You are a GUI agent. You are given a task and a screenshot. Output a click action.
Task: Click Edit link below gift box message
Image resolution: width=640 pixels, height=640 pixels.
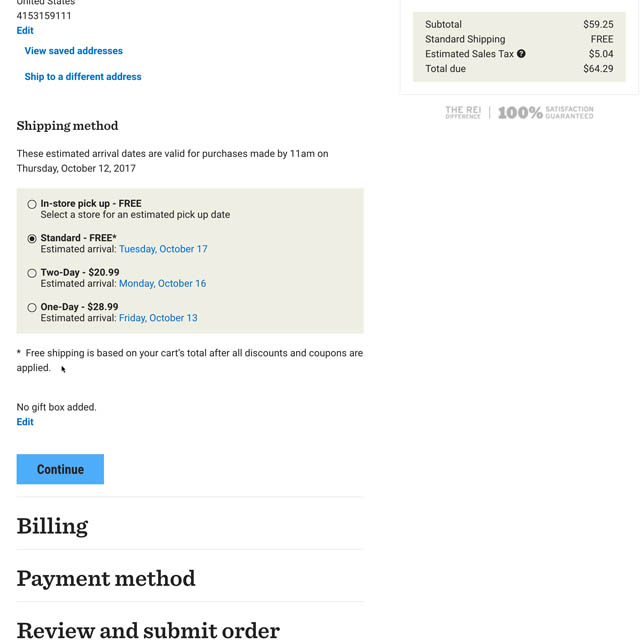[25, 422]
